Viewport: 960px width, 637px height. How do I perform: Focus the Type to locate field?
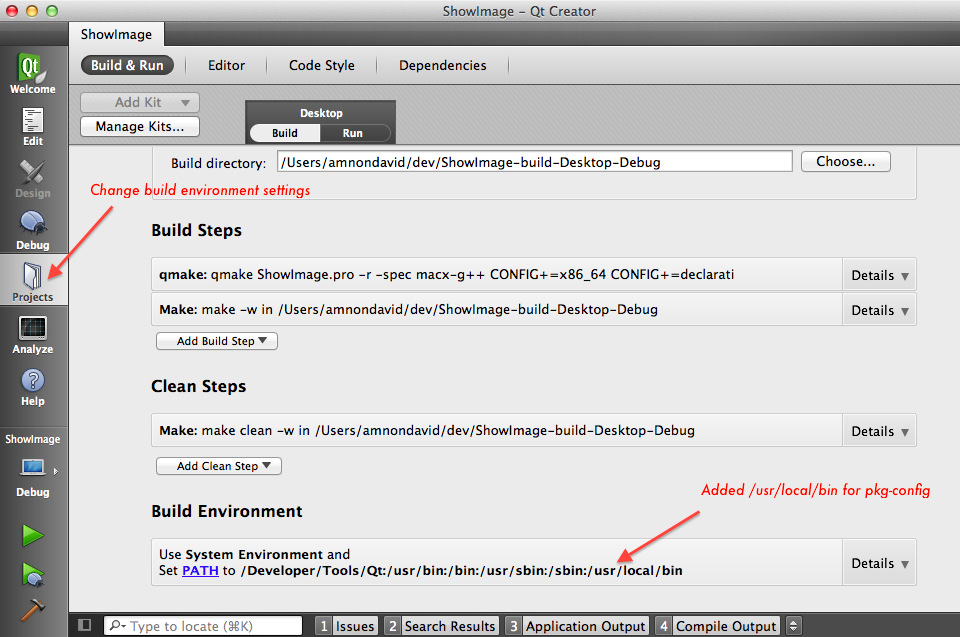(204, 626)
